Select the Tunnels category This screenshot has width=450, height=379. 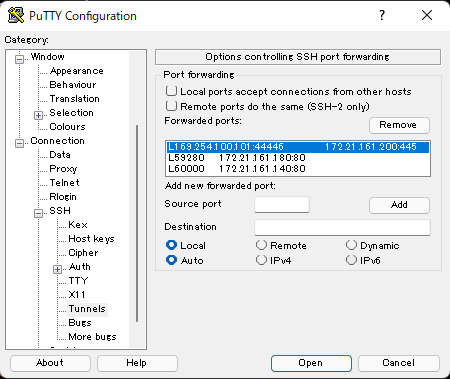(x=87, y=309)
